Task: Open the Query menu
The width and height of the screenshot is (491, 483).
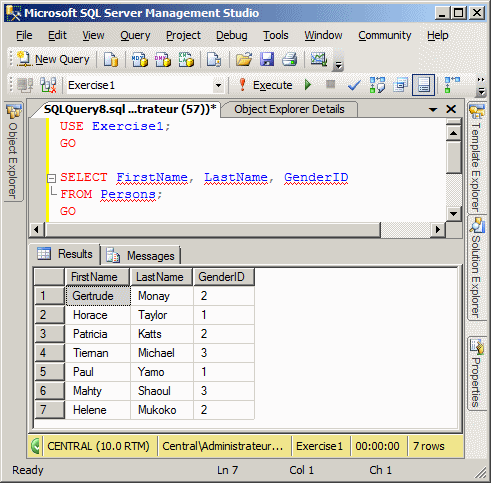Action: click(x=135, y=35)
